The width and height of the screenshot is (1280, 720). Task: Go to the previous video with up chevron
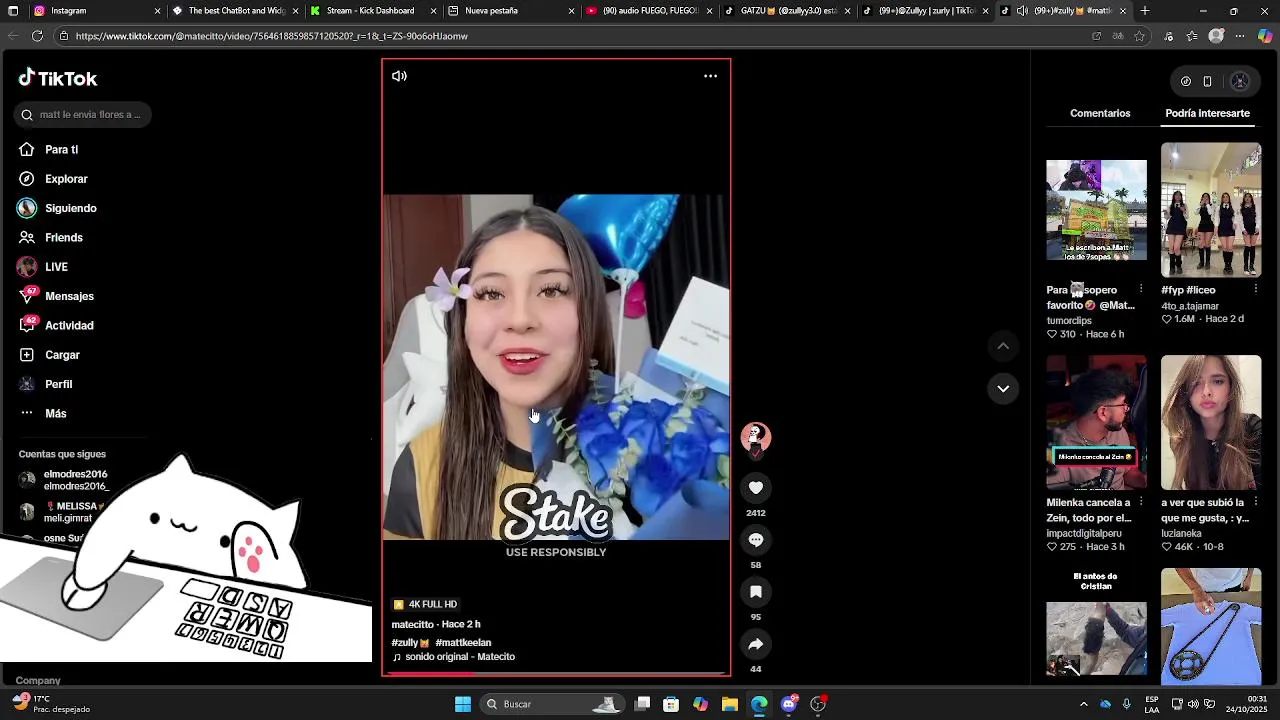tap(1003, 346)
